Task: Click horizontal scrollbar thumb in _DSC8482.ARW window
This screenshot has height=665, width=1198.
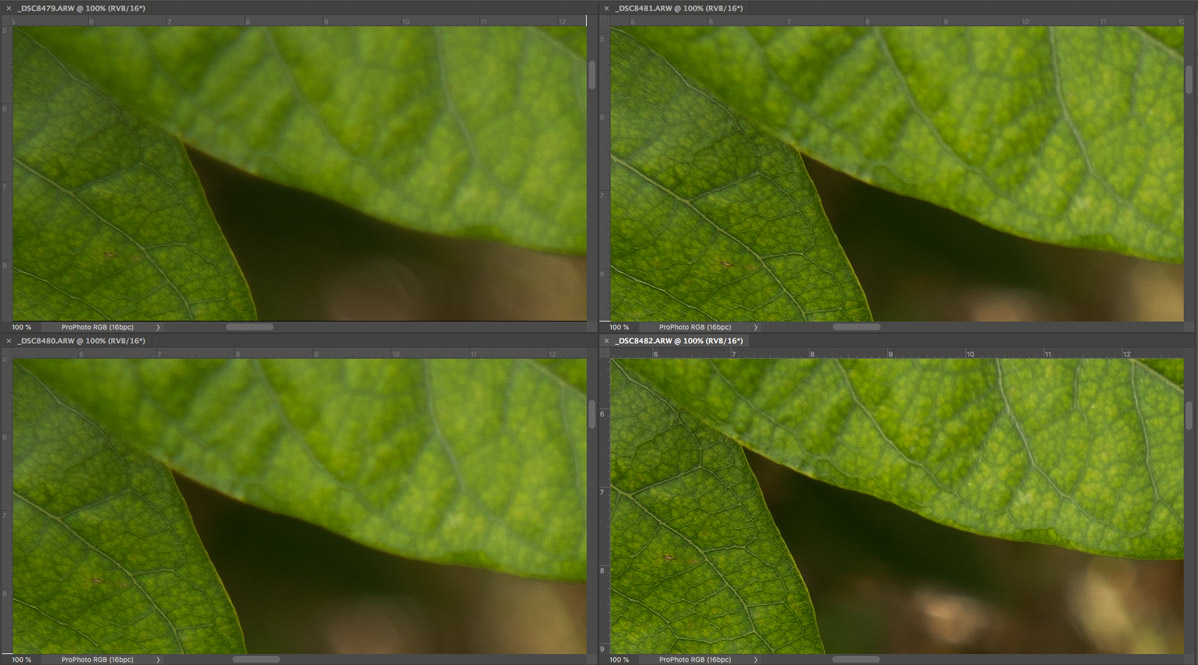Action: click(856, 660)
